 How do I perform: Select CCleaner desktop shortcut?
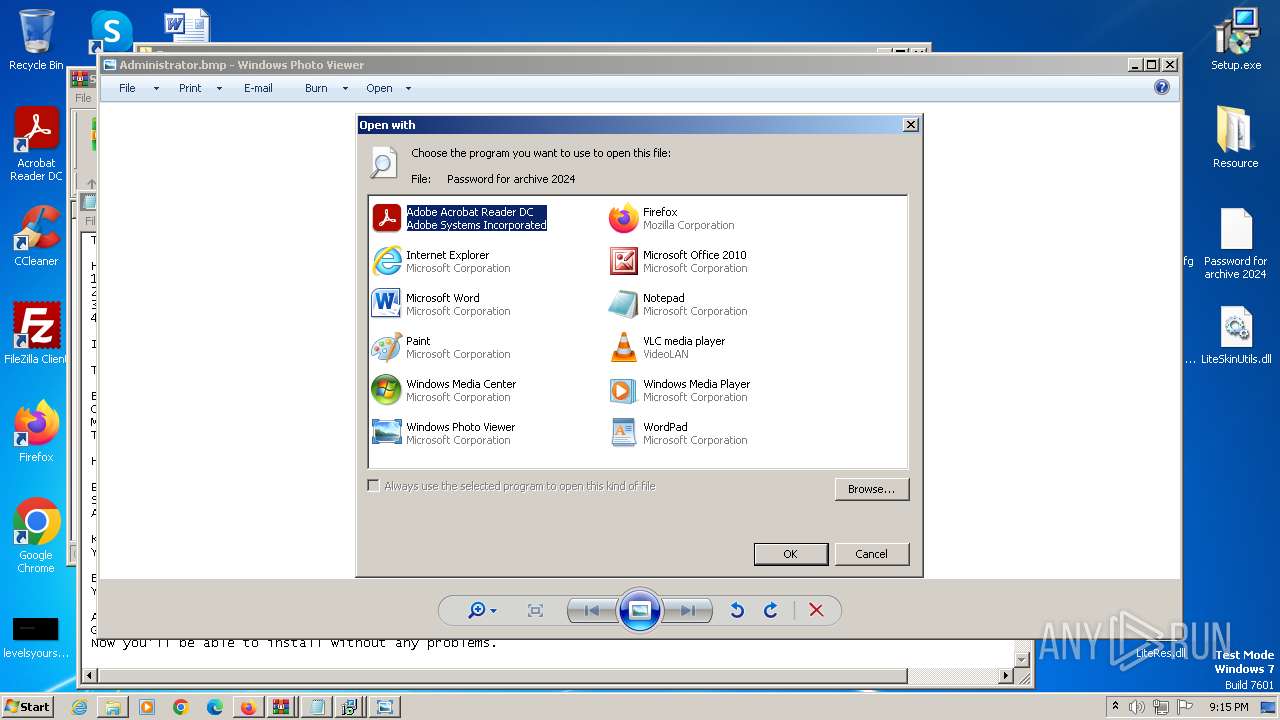tap(36, 236)
